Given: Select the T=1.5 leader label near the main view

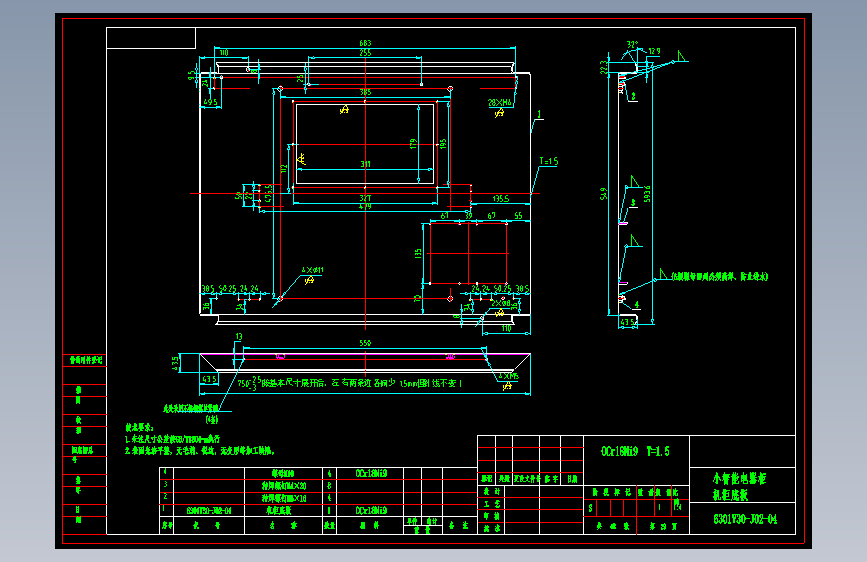Looking at the screenshot, I should click(549, 162).
